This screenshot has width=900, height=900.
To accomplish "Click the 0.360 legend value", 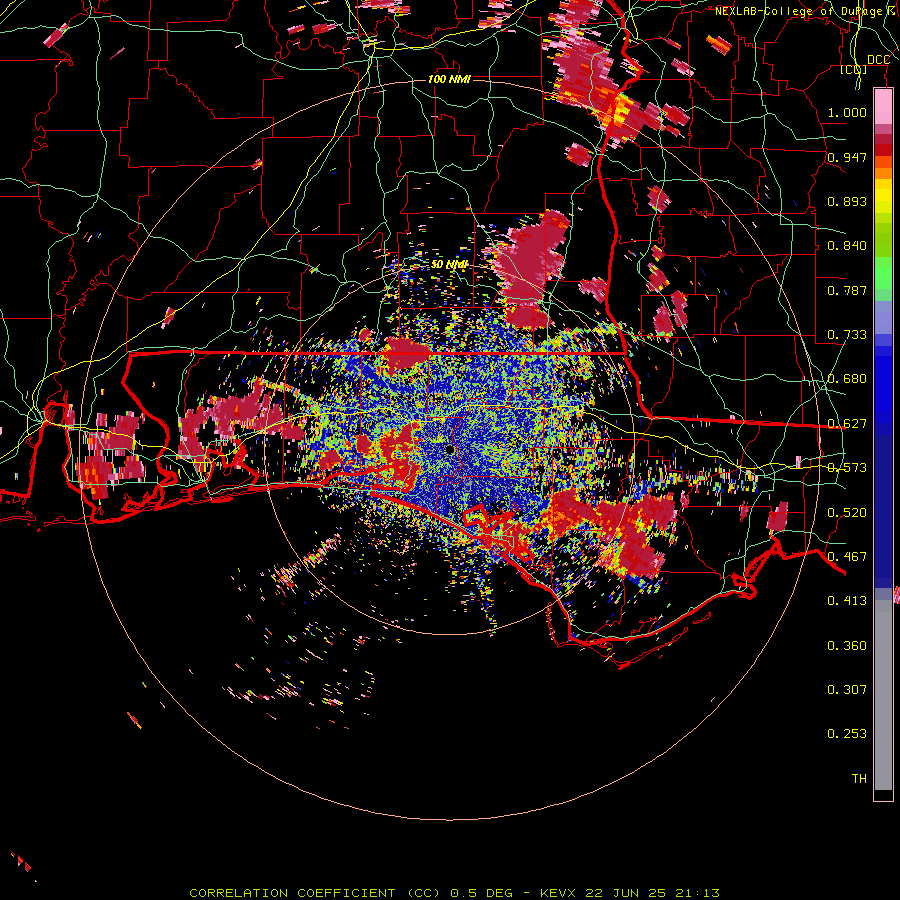I will [847, 646].
